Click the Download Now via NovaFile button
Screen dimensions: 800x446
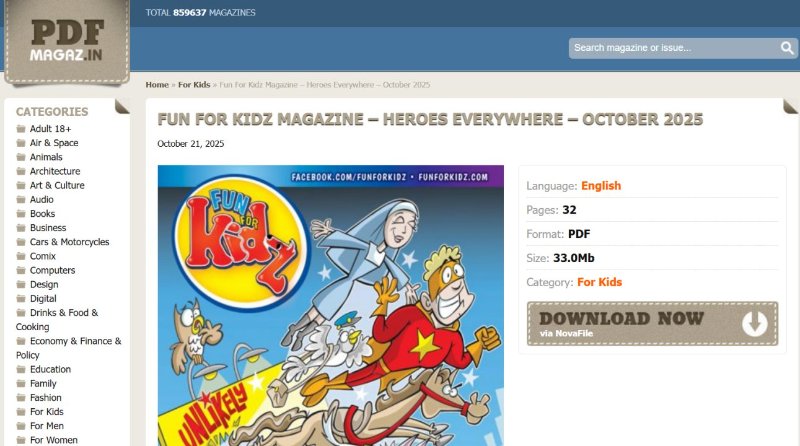653,324
